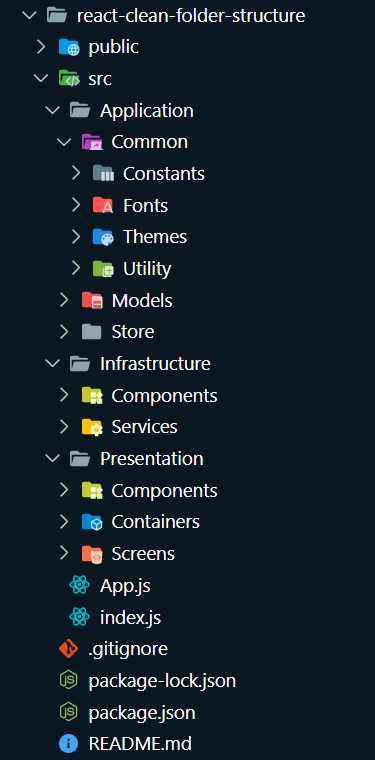Click the blue palette folder icon for Themes
This screenshot has height=760, width=375.
pos(103,237)
